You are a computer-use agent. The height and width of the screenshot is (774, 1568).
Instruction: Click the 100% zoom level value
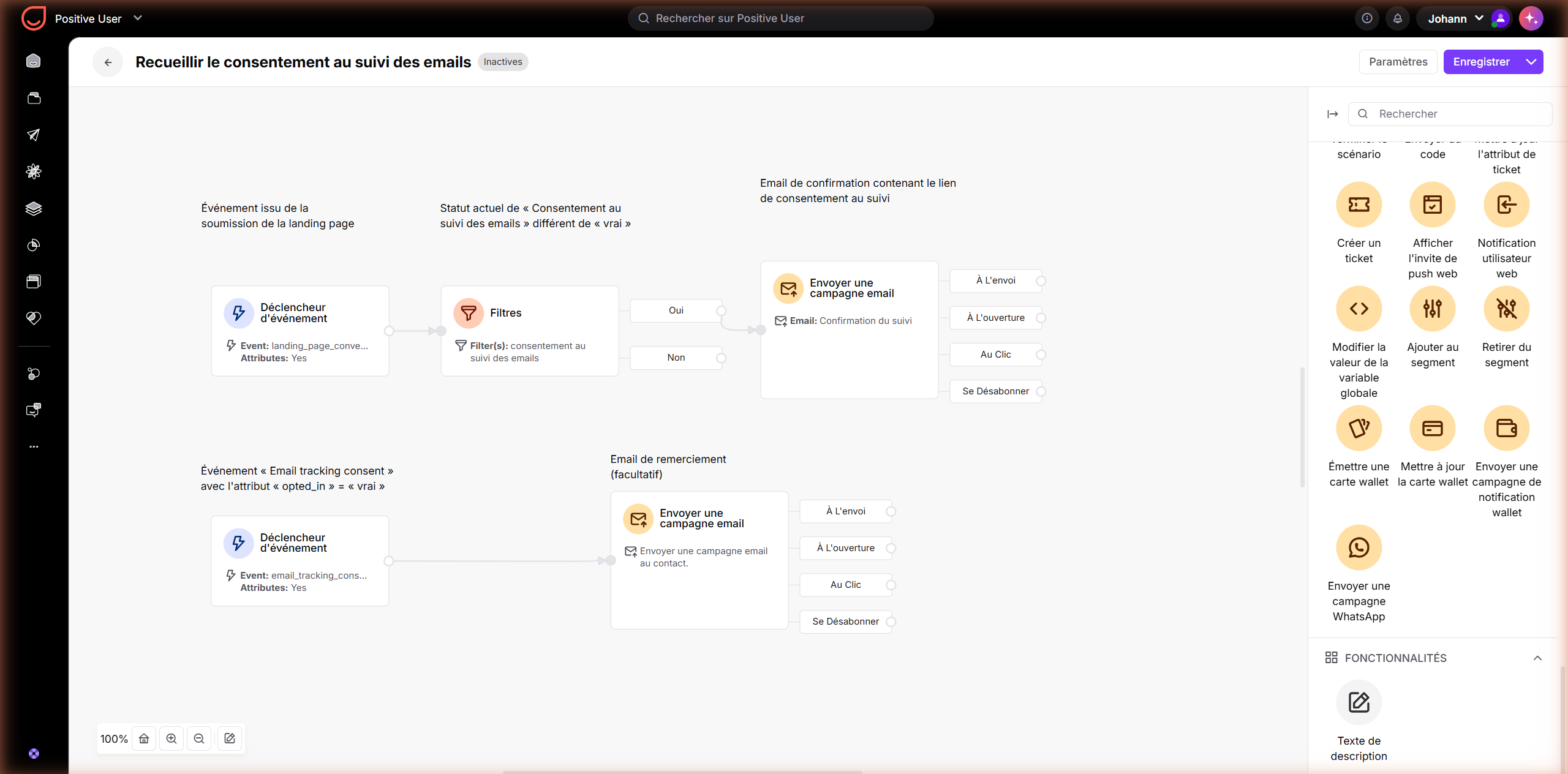[x=114, y=739]
